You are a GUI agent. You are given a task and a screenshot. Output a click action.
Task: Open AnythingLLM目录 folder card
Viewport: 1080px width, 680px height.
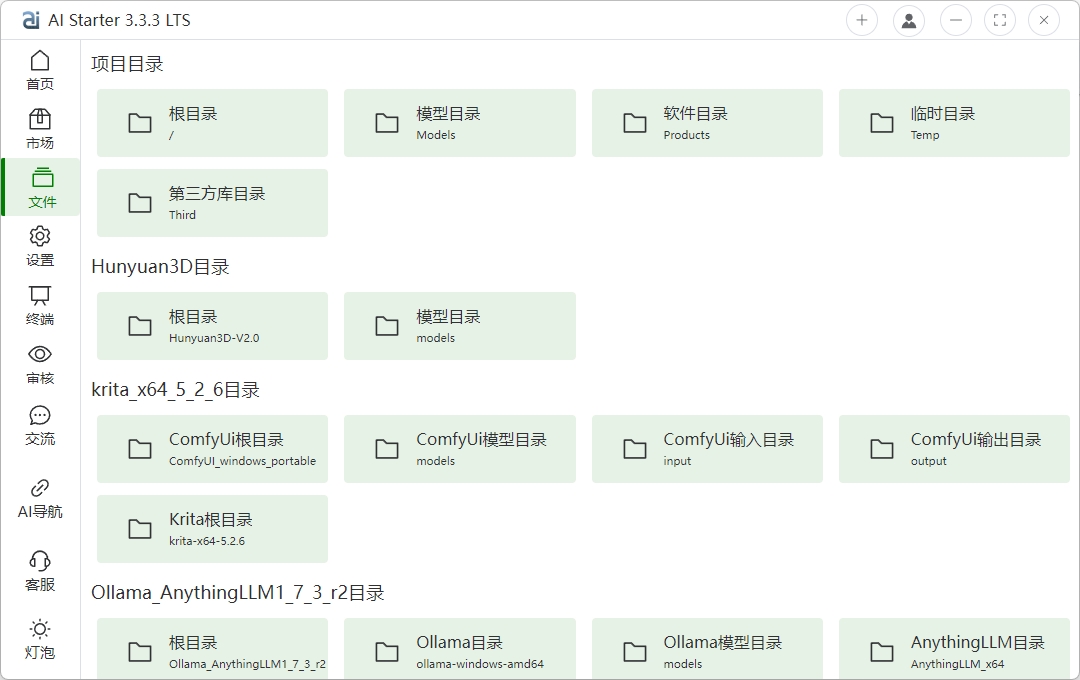coord(954,648)
